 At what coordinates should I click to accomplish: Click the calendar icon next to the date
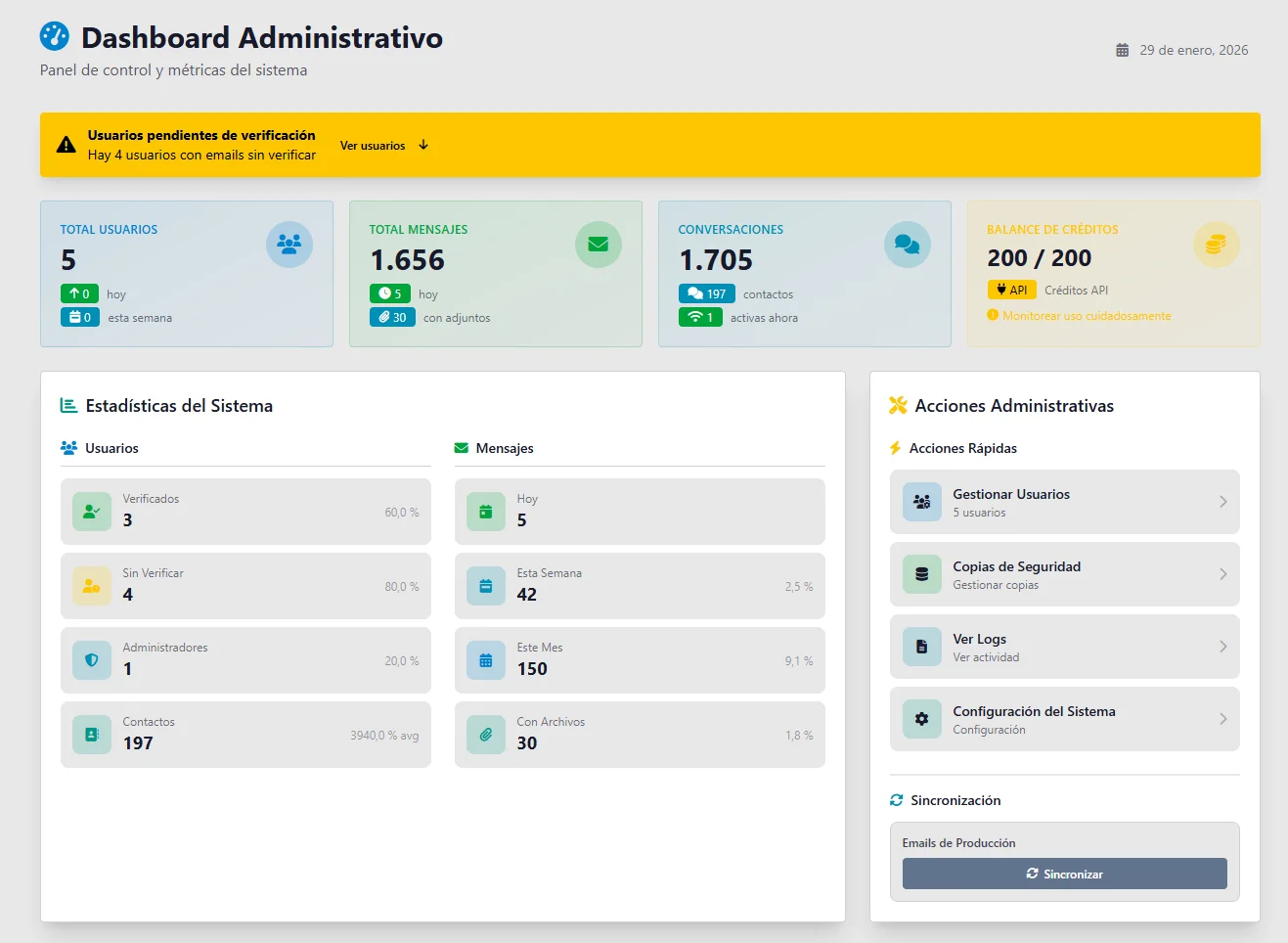tap(1123, 50)
